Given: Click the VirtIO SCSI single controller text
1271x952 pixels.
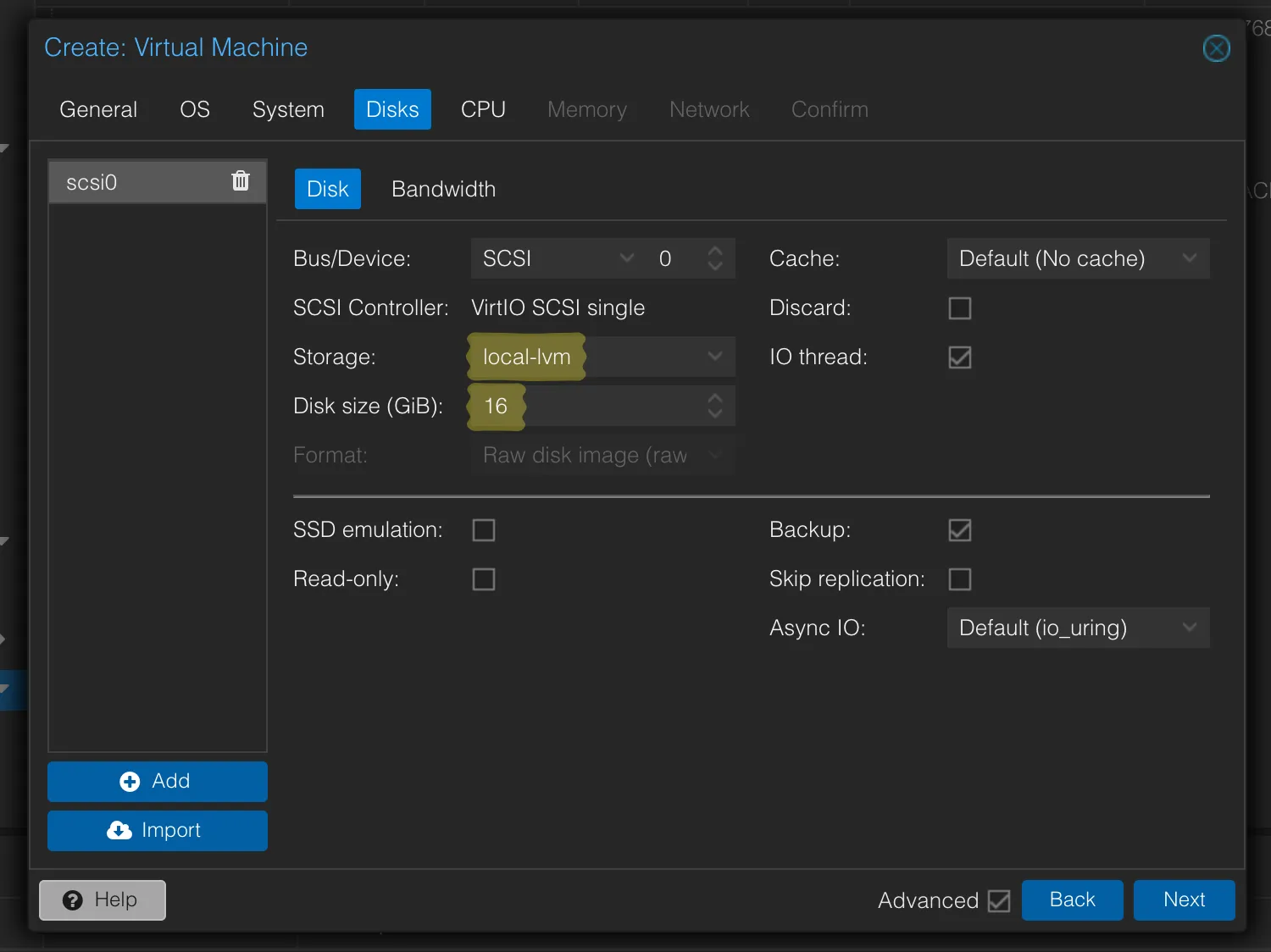Looking at the screenshot, I should tap(558, 307).
